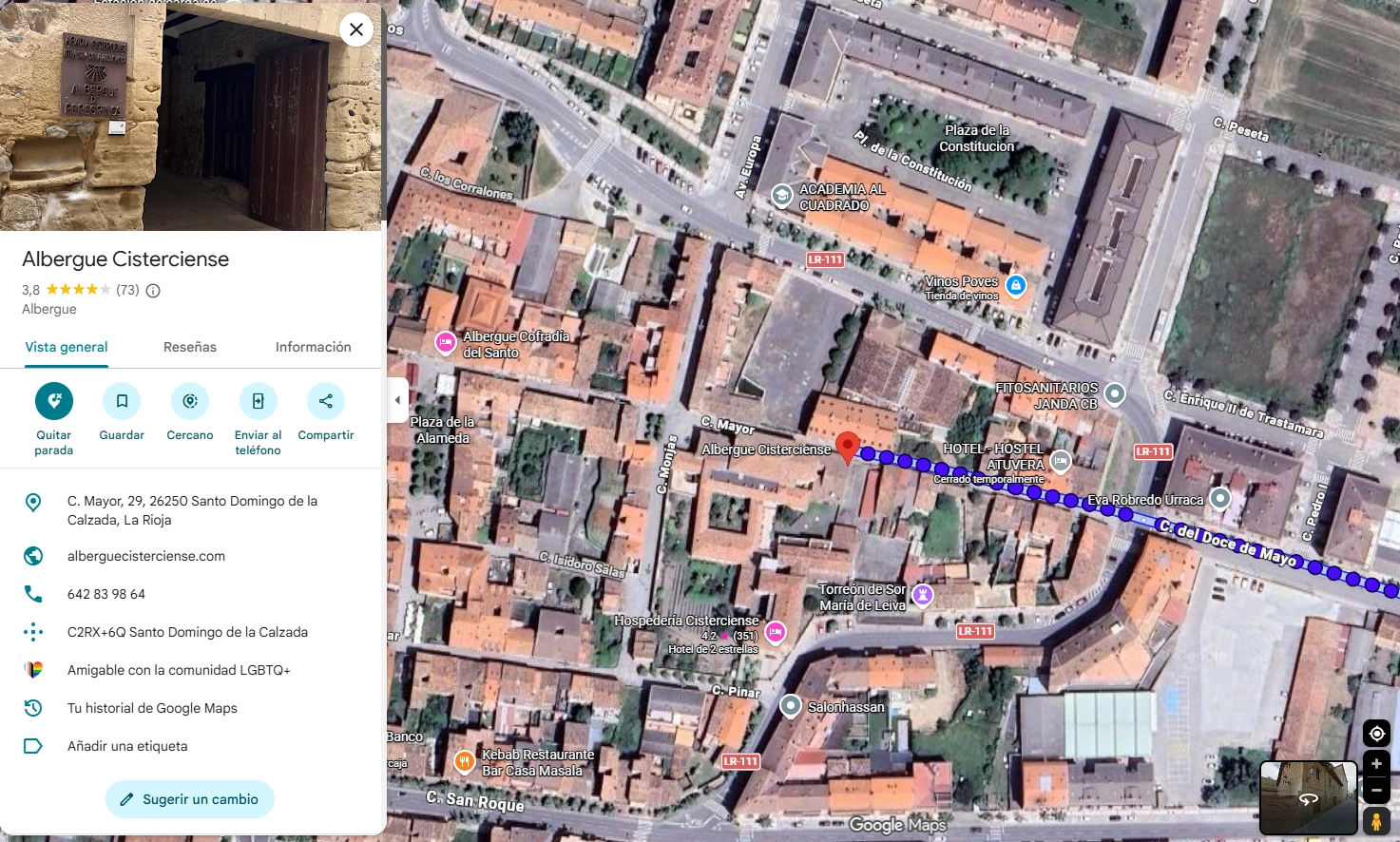Image resolution: width=1400 pixels, height=842 pixels.
Task: Click the plus code dots icon
Action: click(x=33, y=632)
